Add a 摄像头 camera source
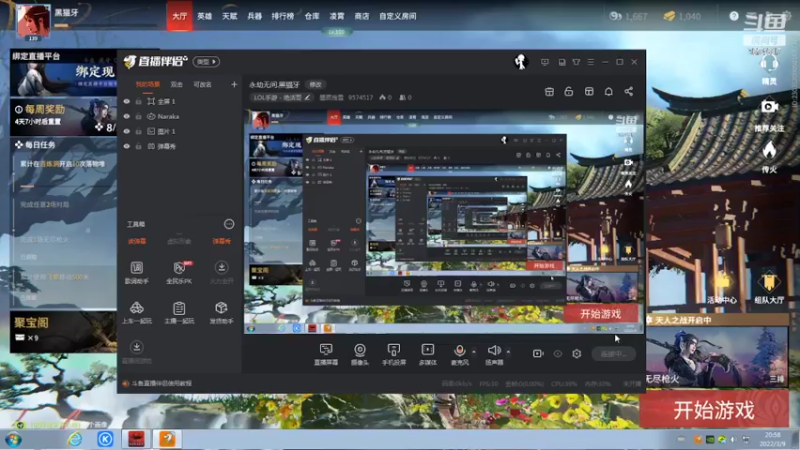The width and height of the screenshot is (800, 450). [x=360, y=354]
